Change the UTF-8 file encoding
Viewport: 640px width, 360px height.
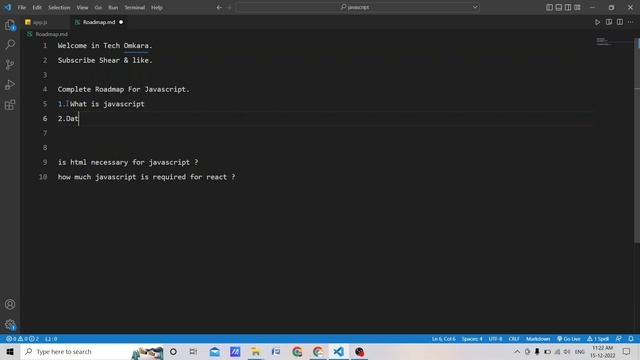[496, 339]
